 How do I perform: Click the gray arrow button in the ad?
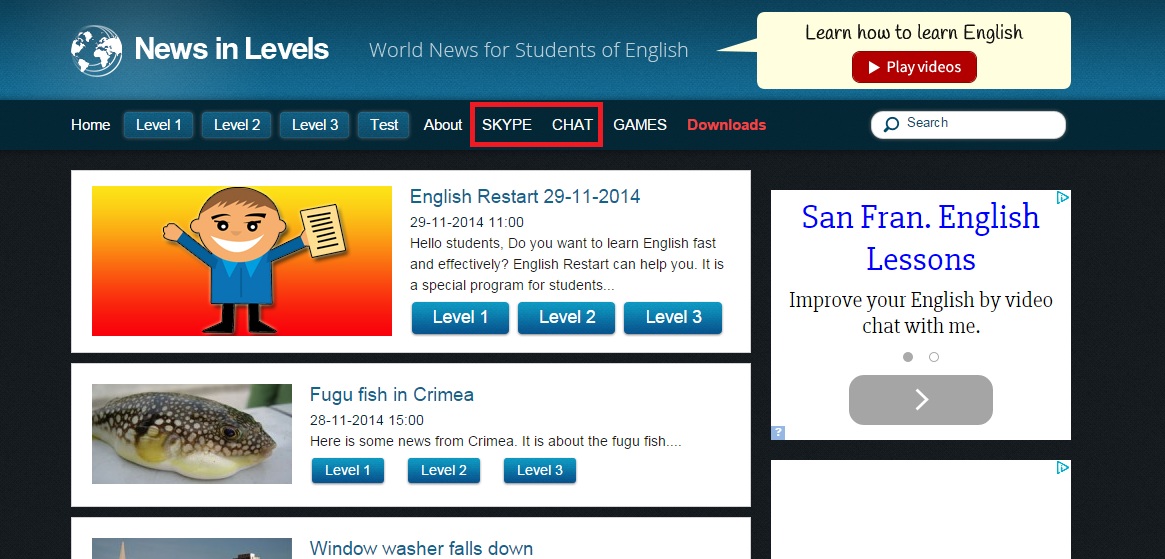(920, 400)
